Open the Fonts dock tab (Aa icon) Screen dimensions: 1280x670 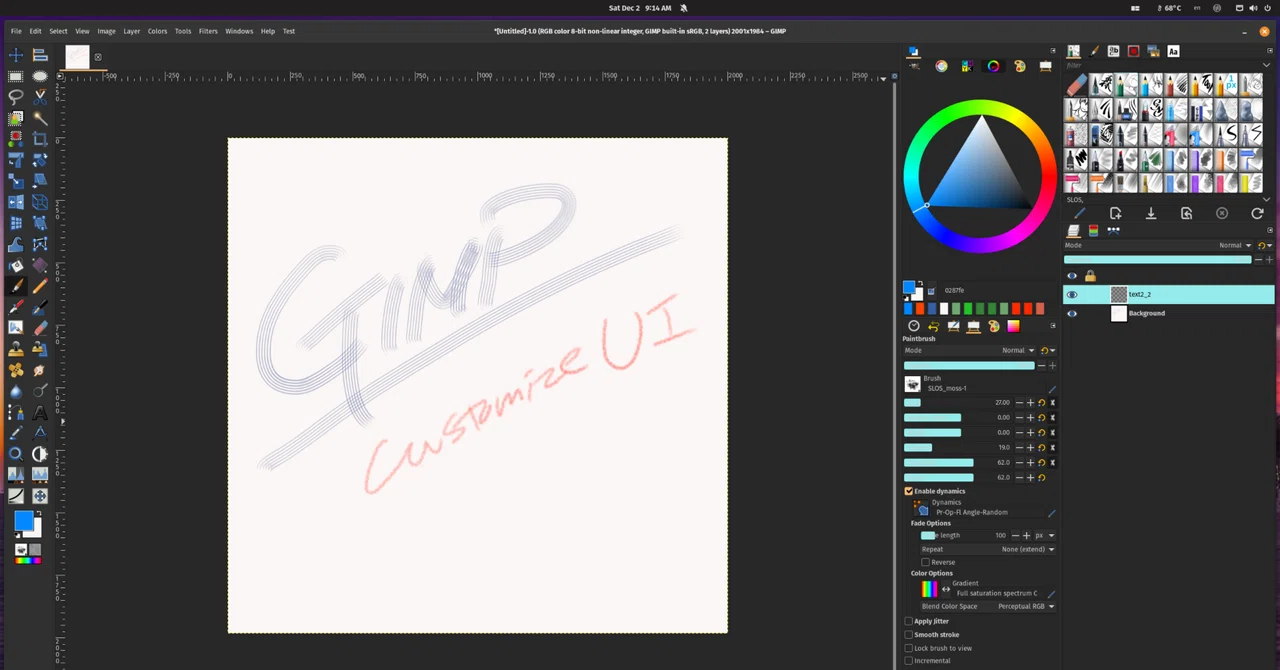[x=1172, y=51]
